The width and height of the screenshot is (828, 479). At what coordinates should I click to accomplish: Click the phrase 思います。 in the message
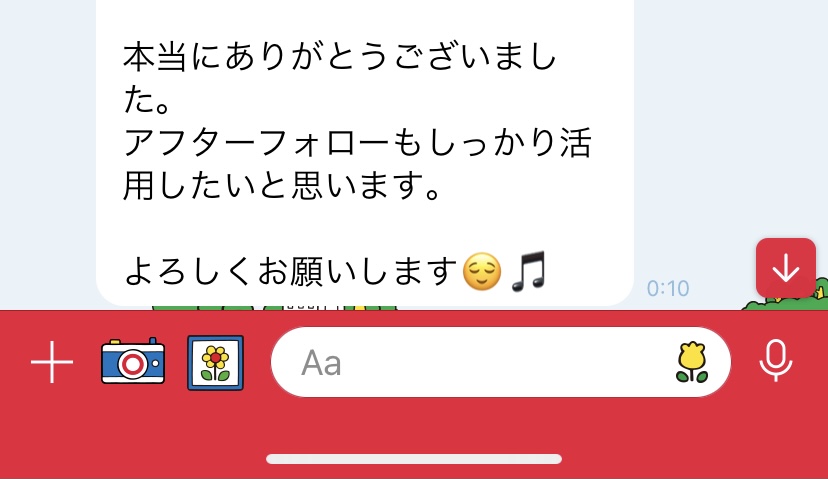tap(366, 186)
